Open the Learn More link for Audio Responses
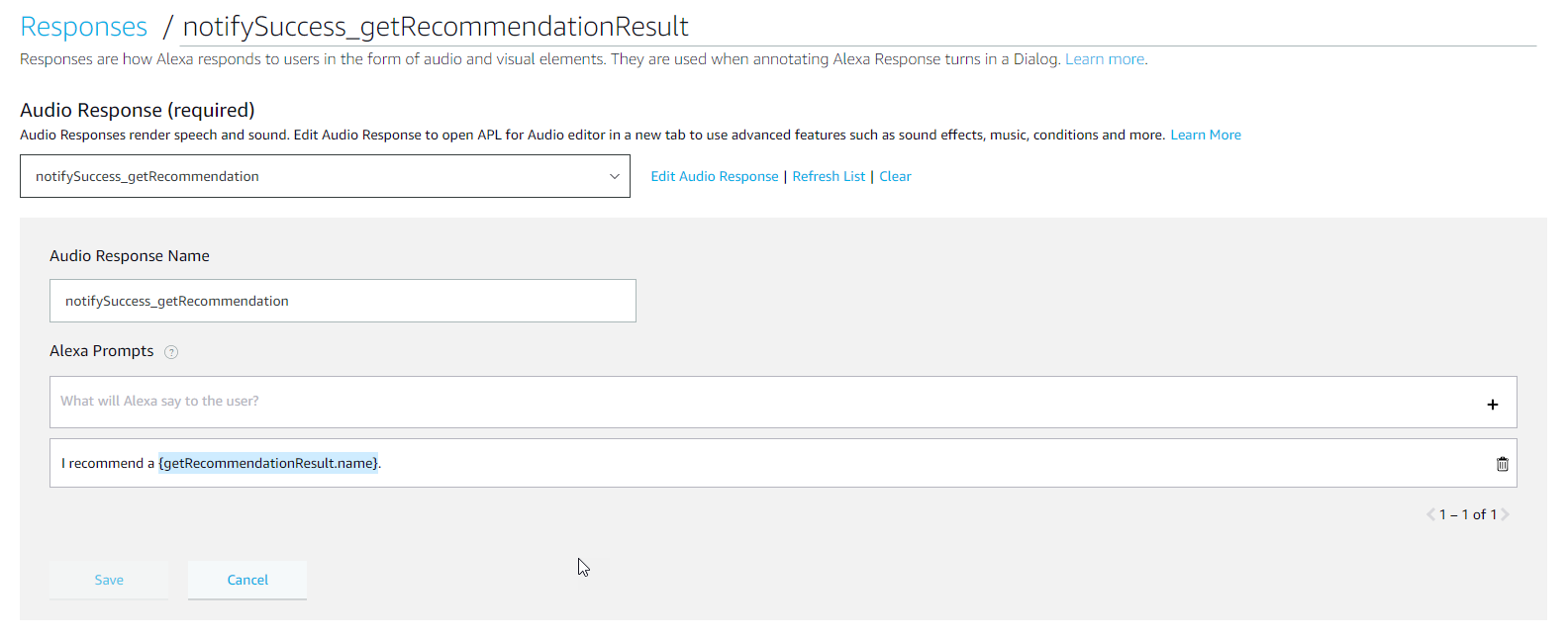1568x638 pixels. pyautogui.click(x=1205, y=136)
